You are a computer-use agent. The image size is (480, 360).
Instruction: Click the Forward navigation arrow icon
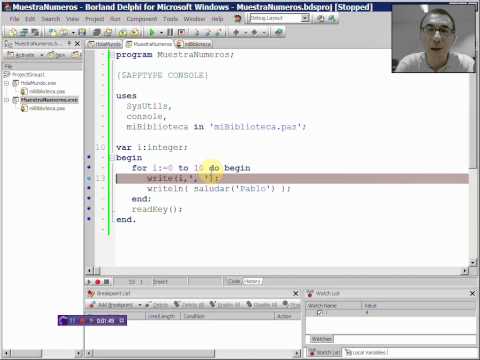[x=254, y=32]
